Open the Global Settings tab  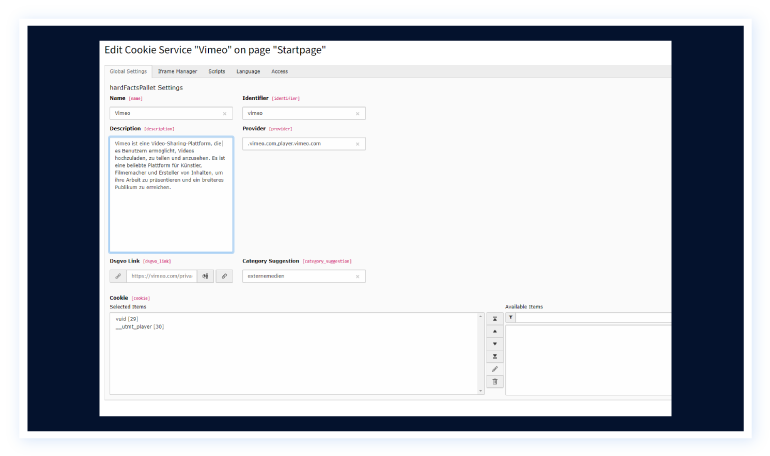[128, 71]
